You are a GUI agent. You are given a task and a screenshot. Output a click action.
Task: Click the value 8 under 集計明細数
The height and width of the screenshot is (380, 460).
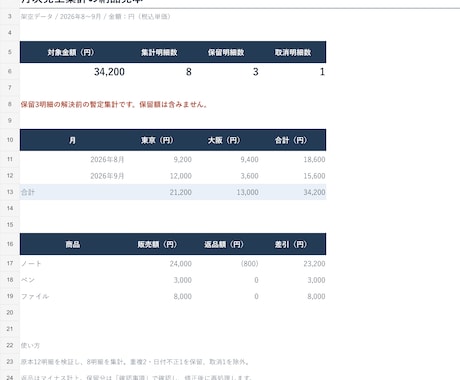tap(189, 72)
